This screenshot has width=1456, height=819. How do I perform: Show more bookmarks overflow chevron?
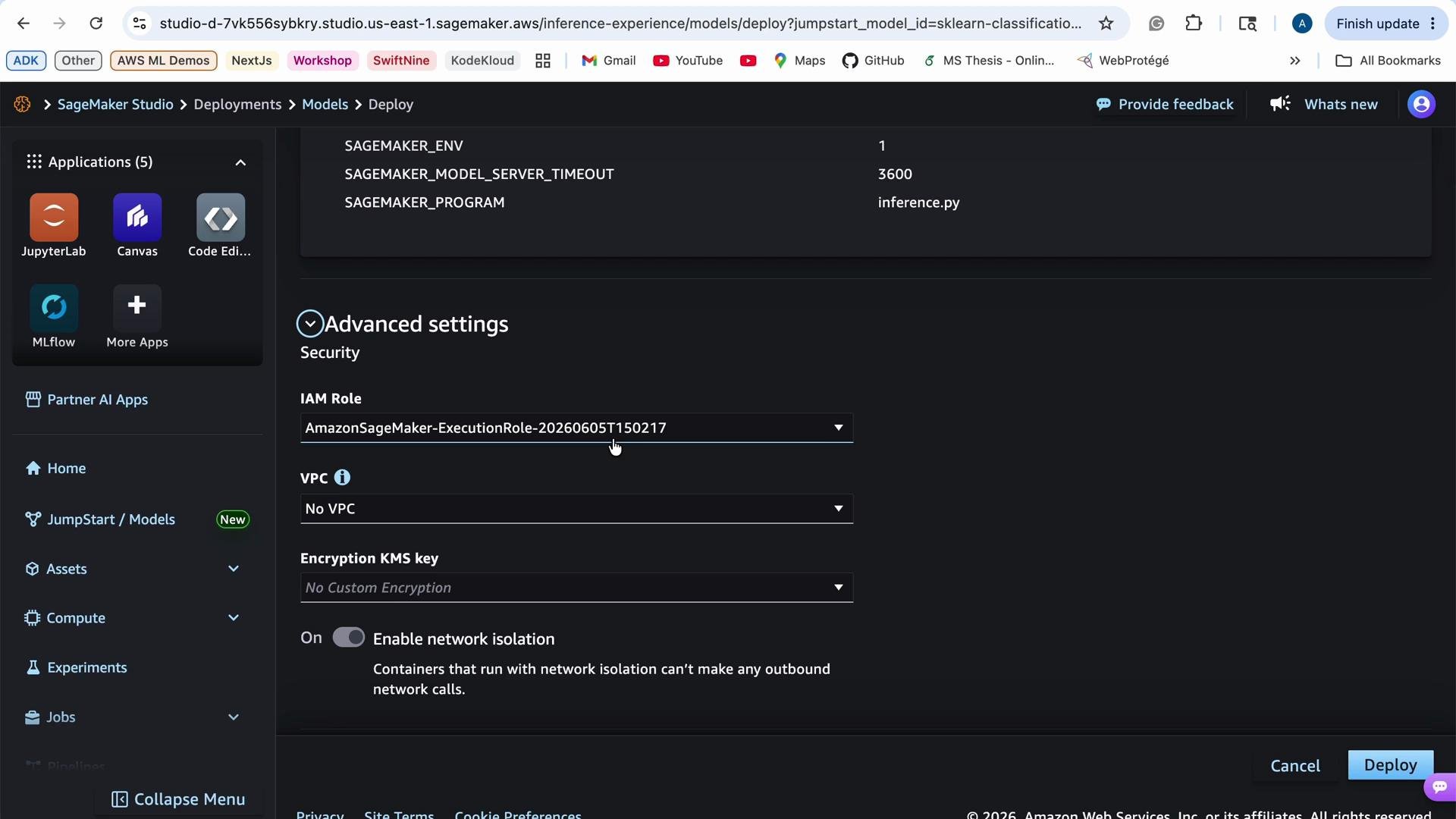click(x=1295, y=61)
